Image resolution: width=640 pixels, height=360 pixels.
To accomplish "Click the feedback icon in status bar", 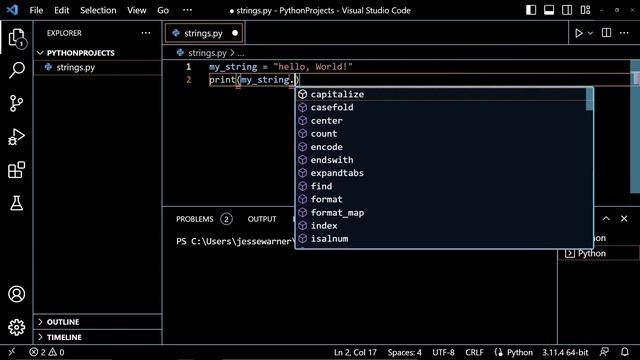I will pos(604,352).
